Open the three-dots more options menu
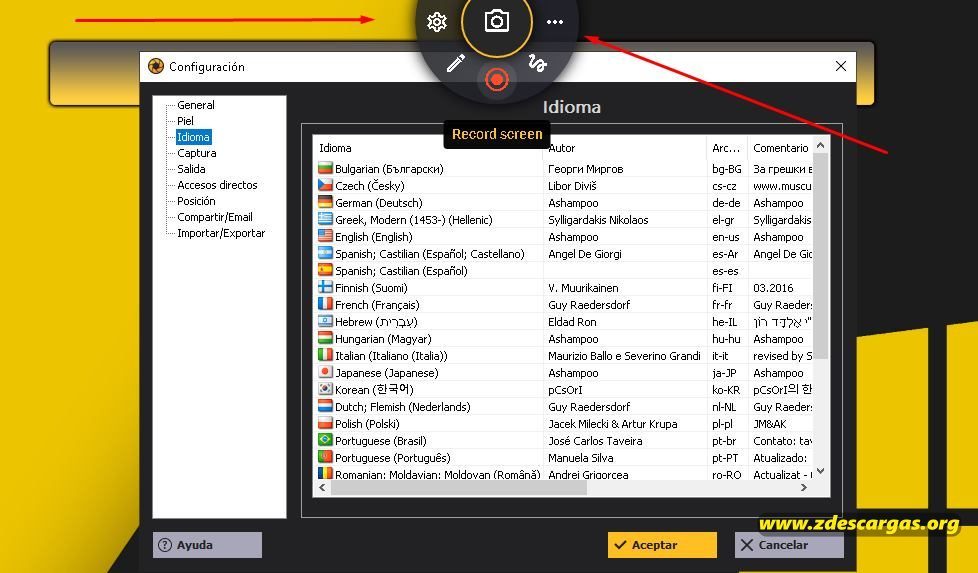The image size is (978, 573). coord(554,22)
